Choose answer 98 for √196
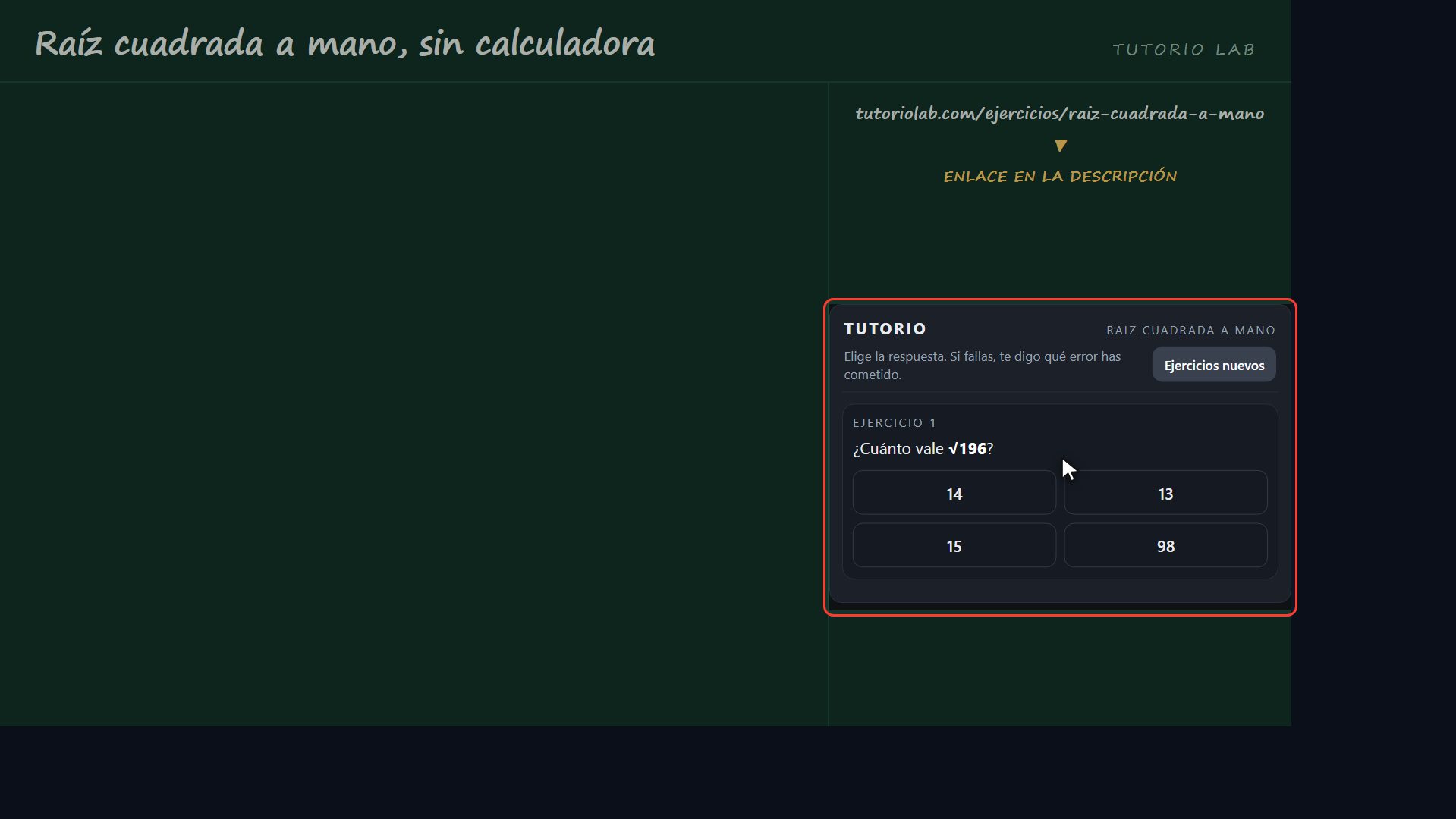 pyautogui.click(x=1165, y=545)
